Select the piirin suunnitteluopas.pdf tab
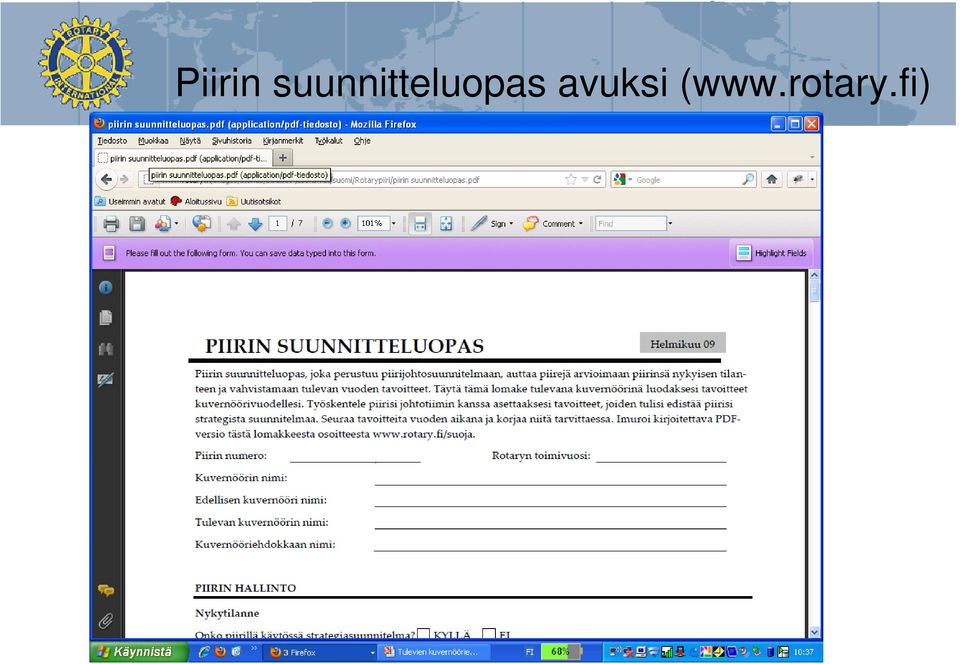Image resolution: width=960 pixels, height=664 pixels. coord(182,159)
